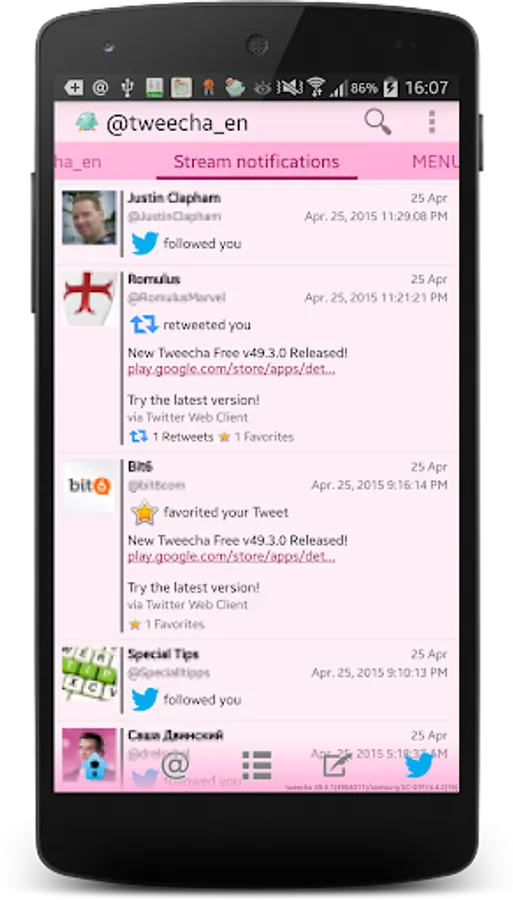Switch to the partially visible ha_en tab
Viewport: 513px width, 900px height.
point(78,162)
